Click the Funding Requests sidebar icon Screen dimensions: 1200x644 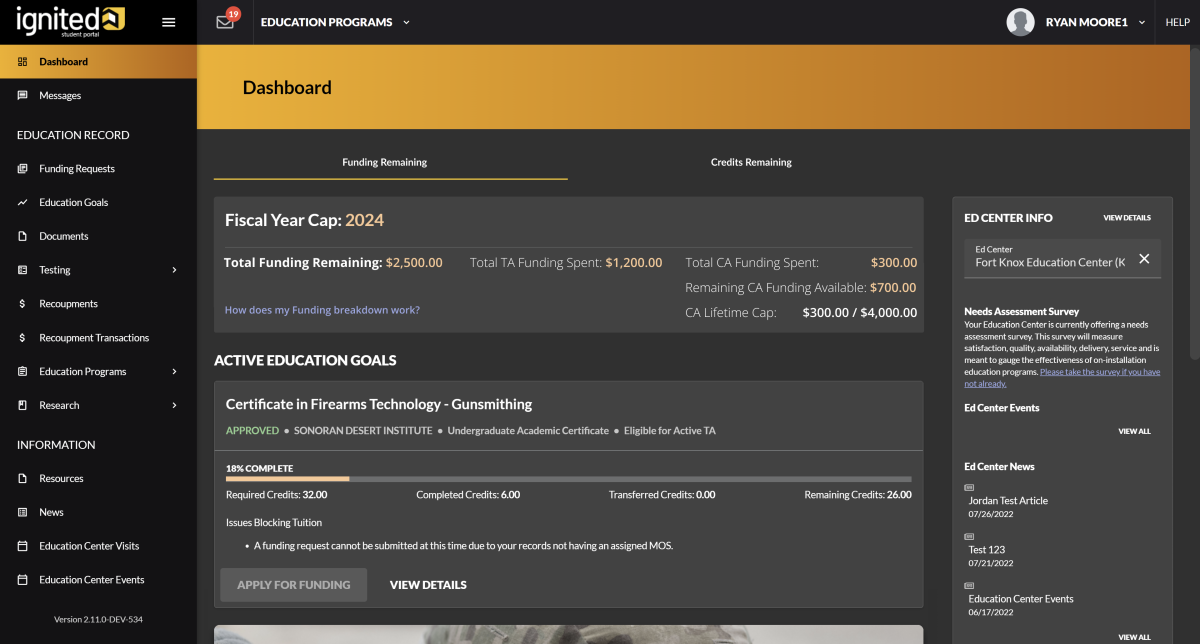pyautogui.click(x=22, y=169)
